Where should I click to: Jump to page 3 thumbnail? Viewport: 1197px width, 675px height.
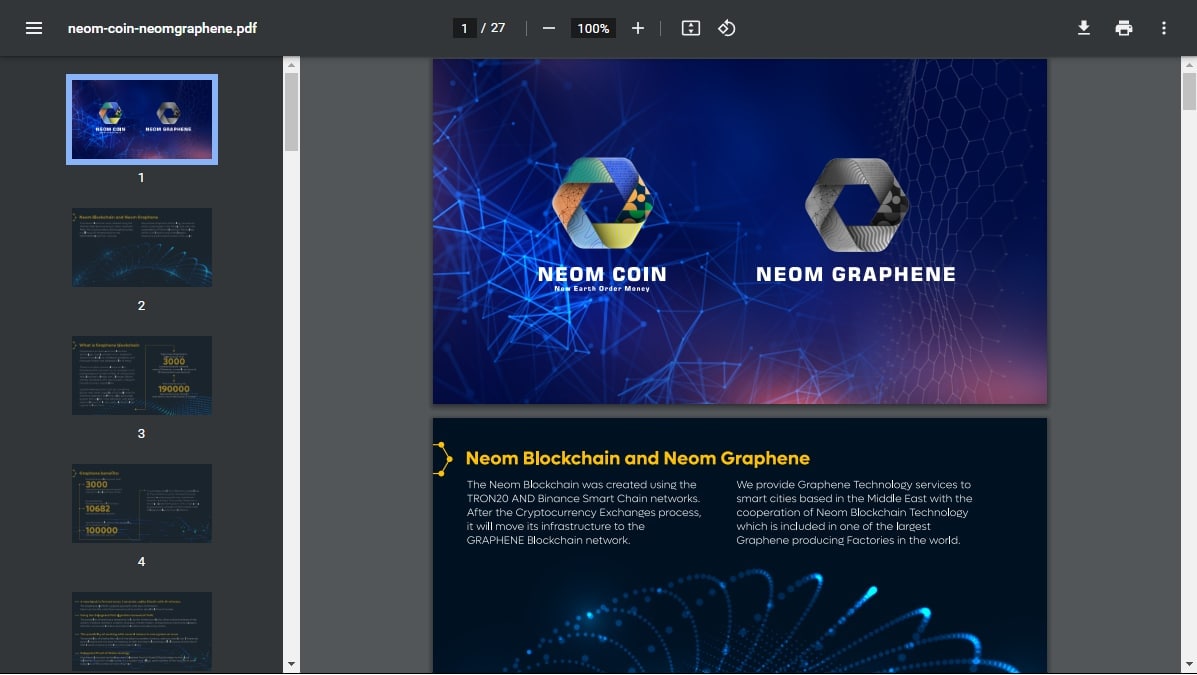point(142,376)
